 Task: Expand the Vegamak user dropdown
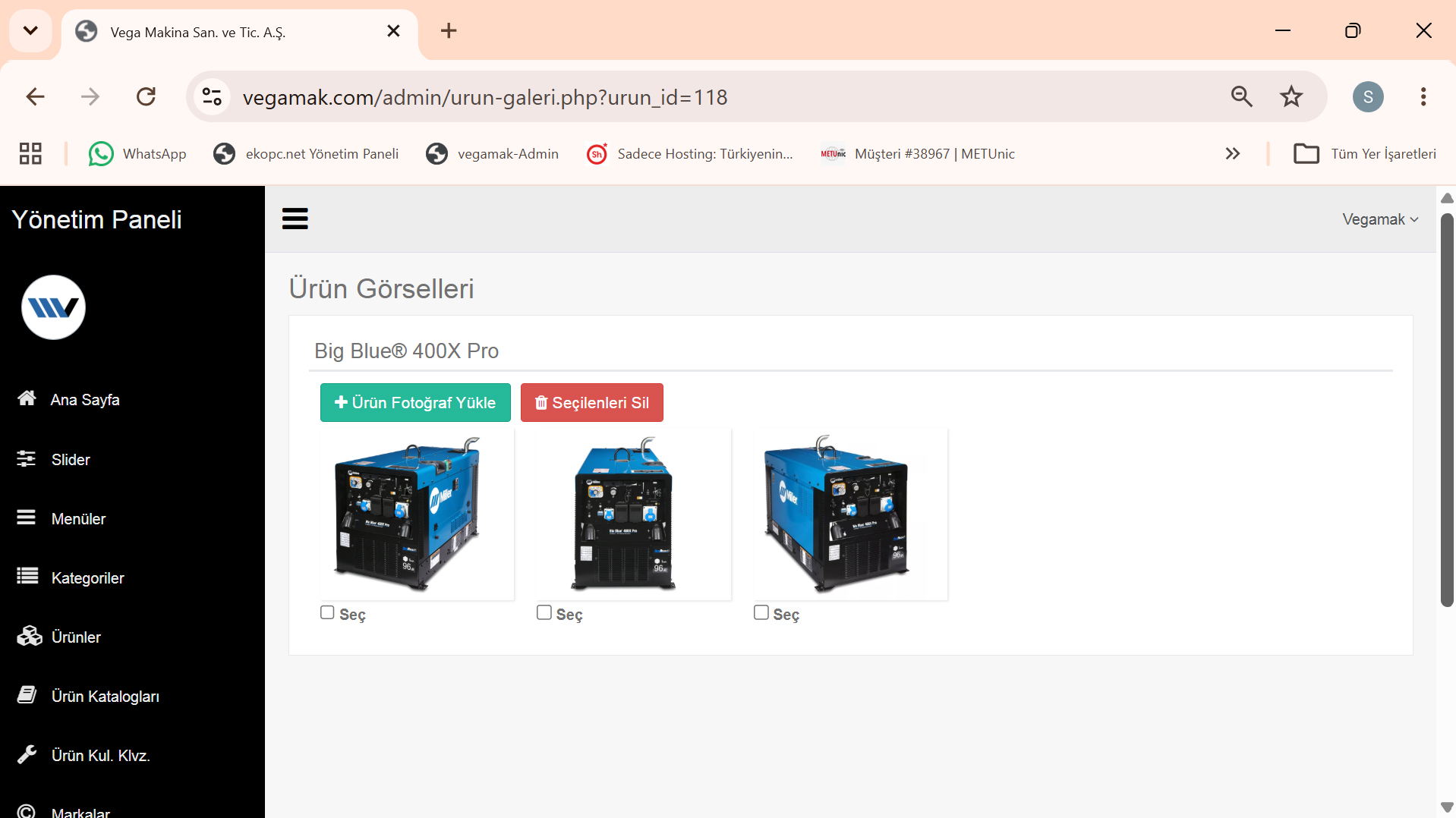(x=1380, y=219)
